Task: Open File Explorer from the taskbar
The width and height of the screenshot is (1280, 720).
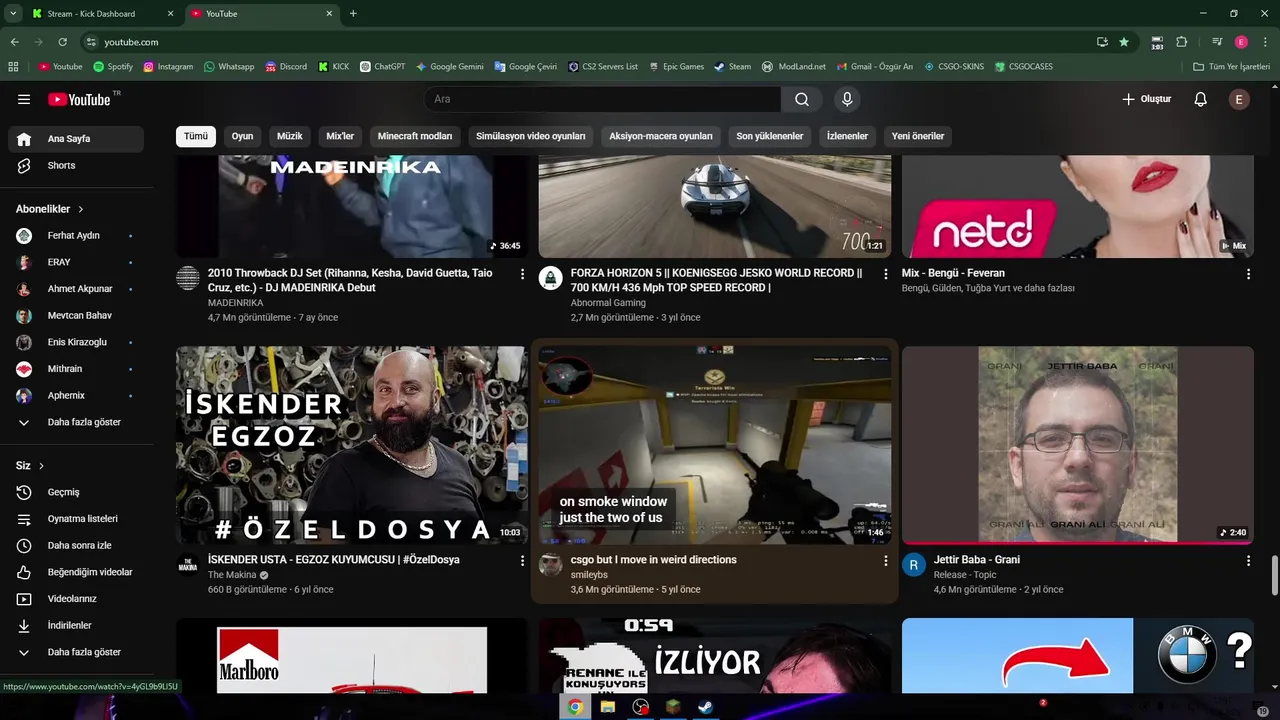Action: 607,707
